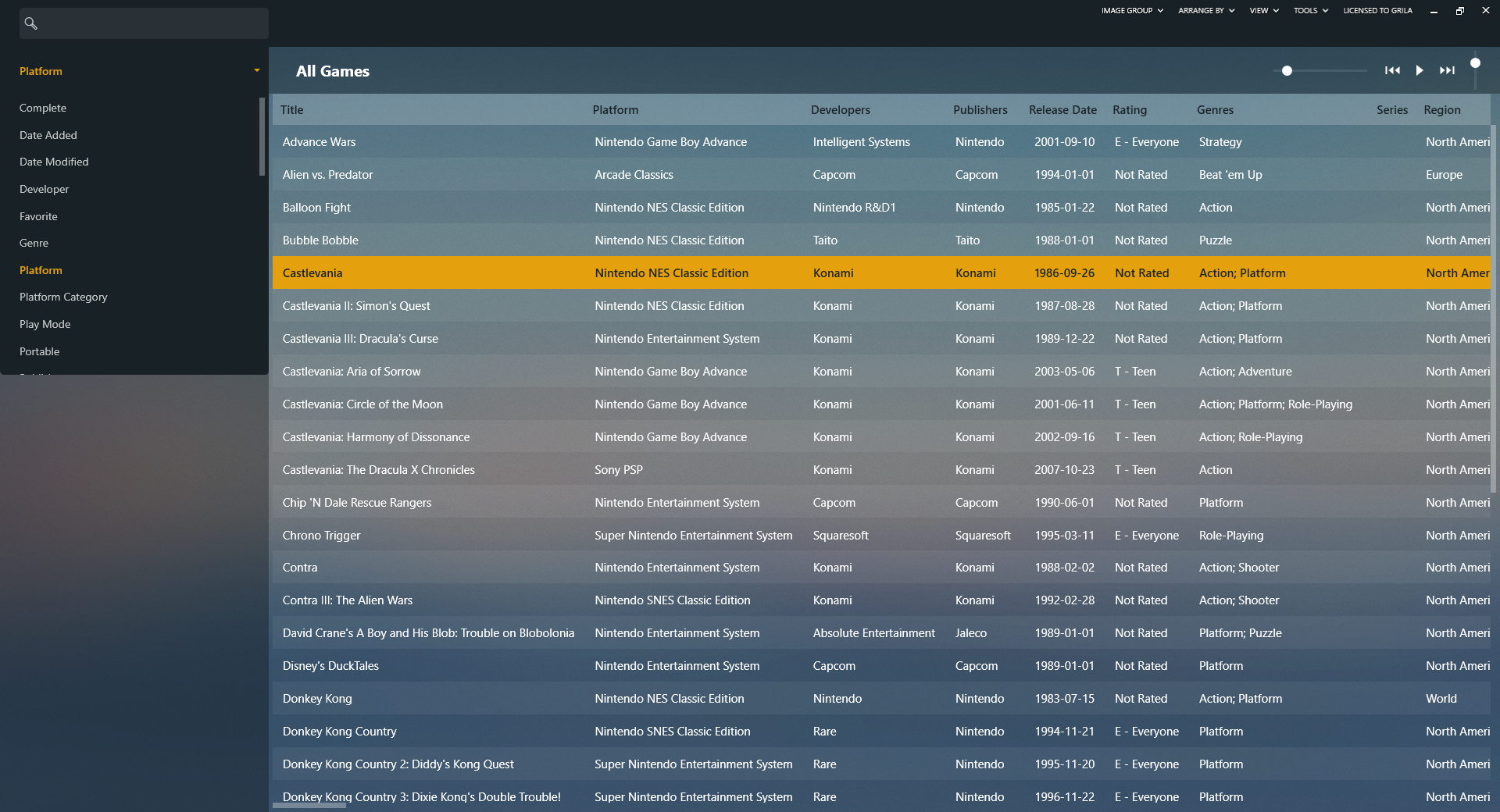Select the highlighted Castlevania title

coord(312,273)
